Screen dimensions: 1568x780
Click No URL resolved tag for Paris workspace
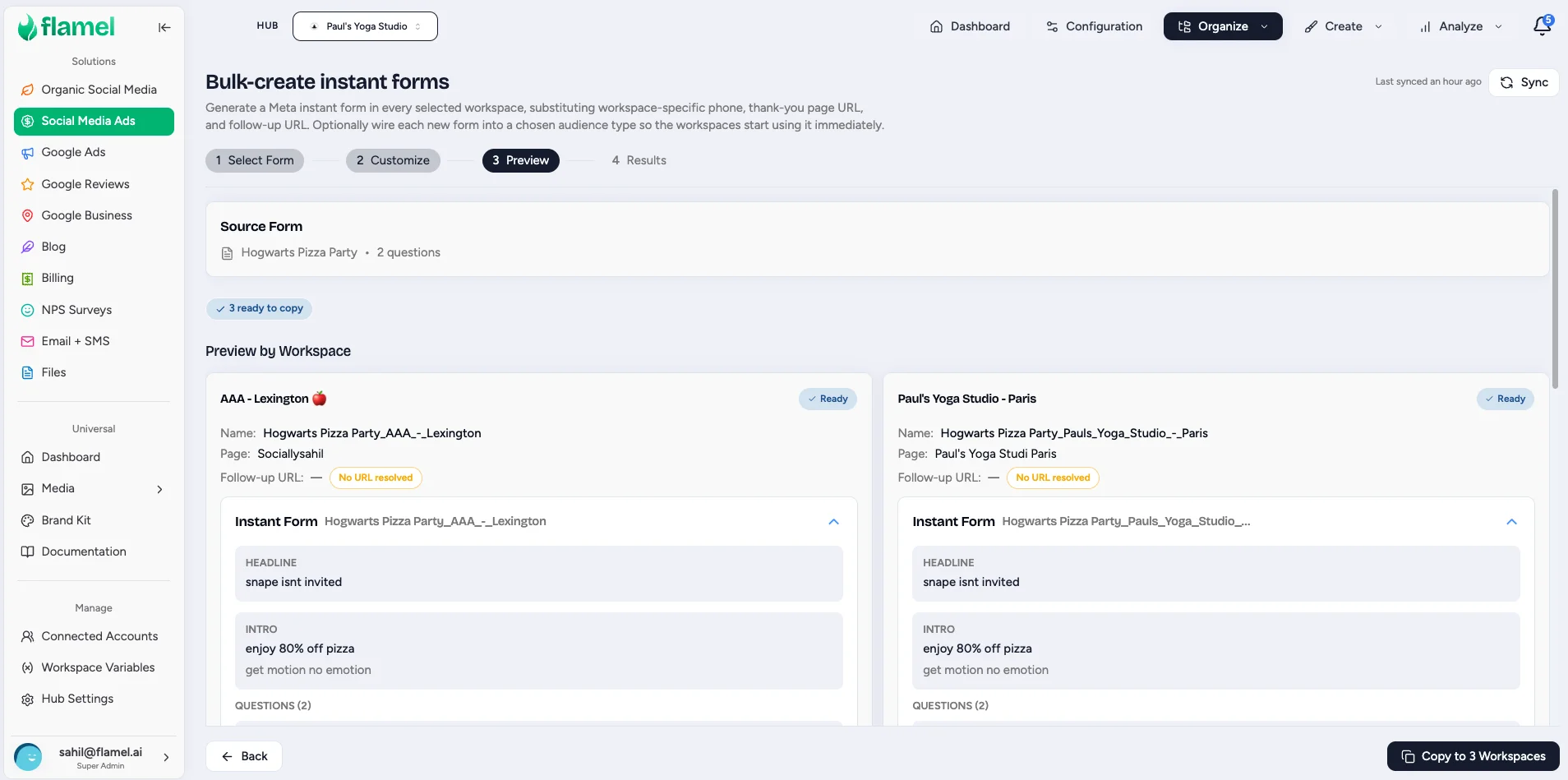(x=1053, y=478)
